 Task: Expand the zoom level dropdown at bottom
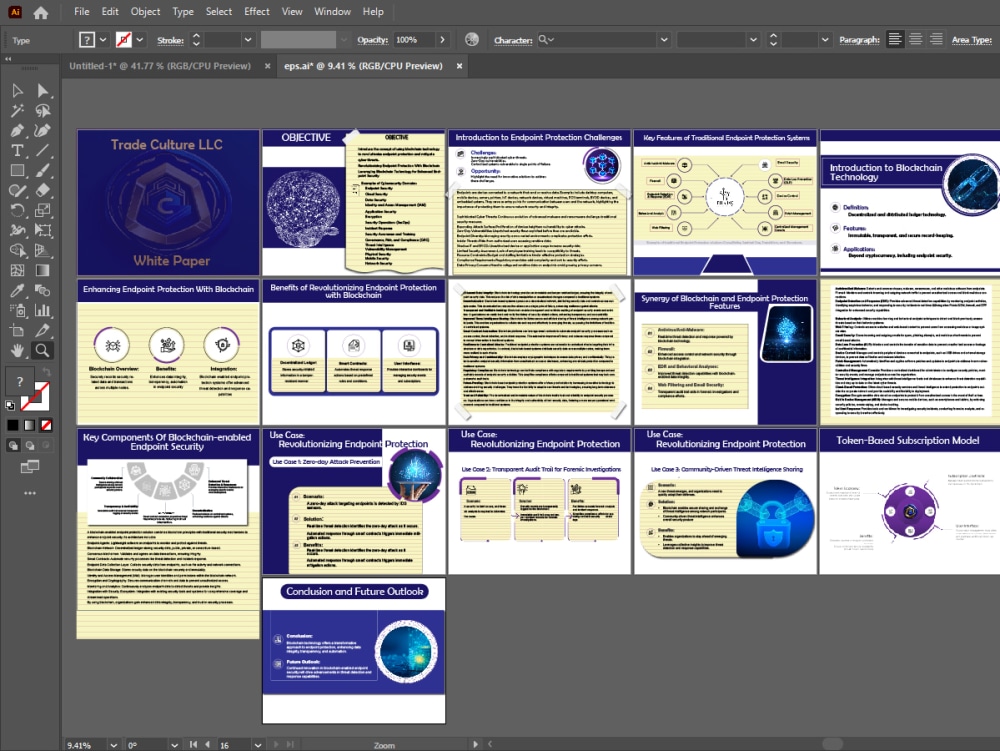pyautogui.click(x=114, y=745)
